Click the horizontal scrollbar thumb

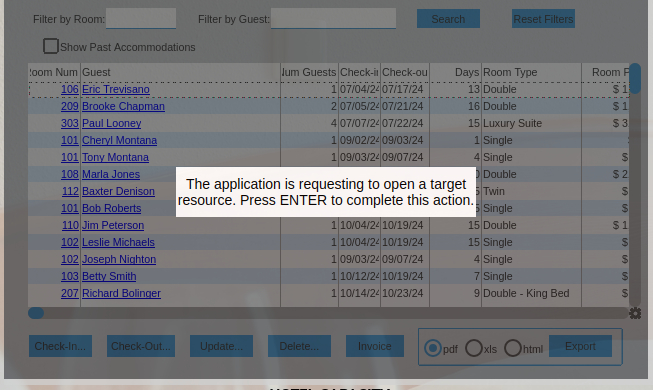point(36,313)
